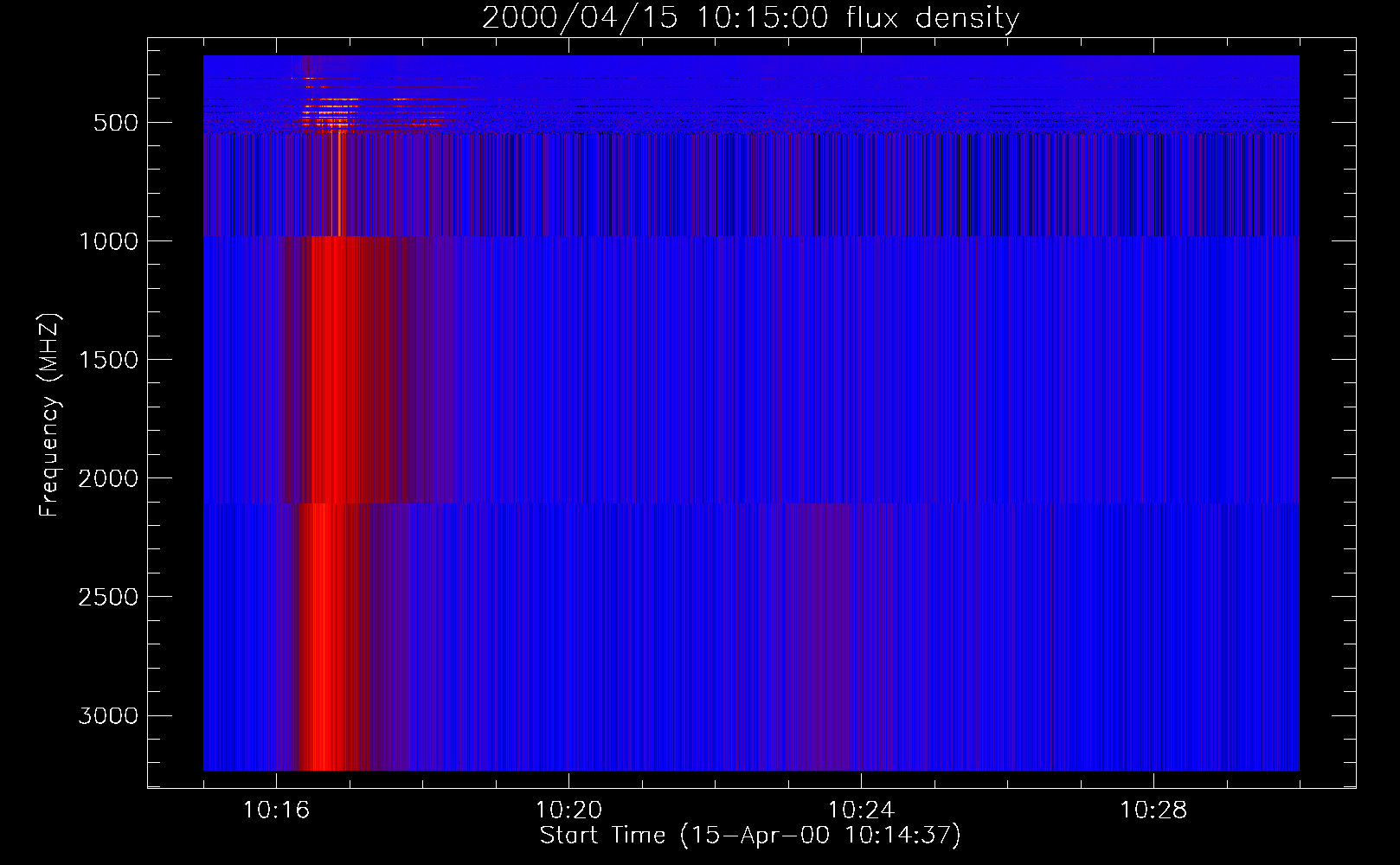Click the 1500 frequency tick label

108,360
